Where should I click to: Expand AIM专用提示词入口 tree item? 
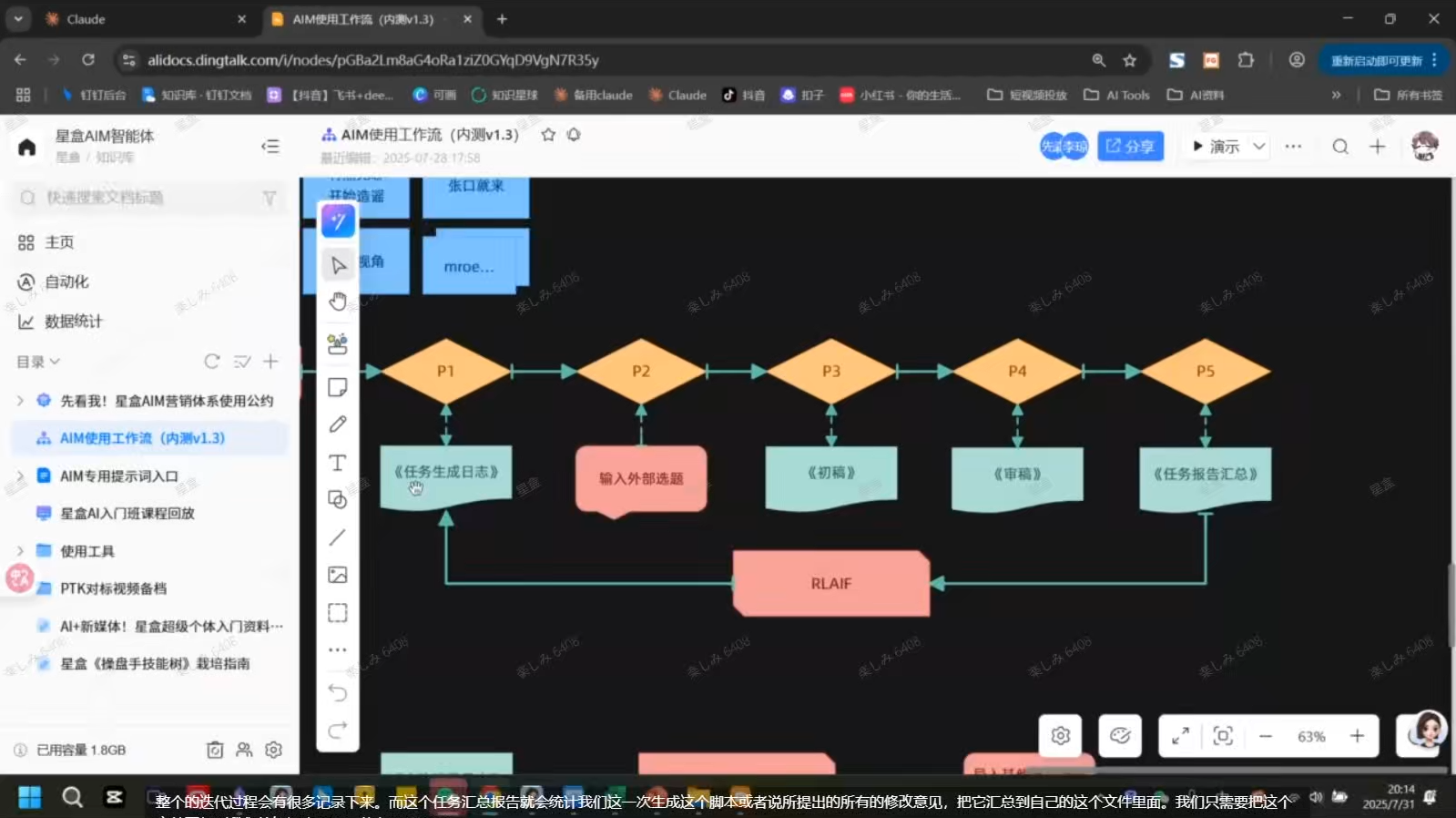20,476
